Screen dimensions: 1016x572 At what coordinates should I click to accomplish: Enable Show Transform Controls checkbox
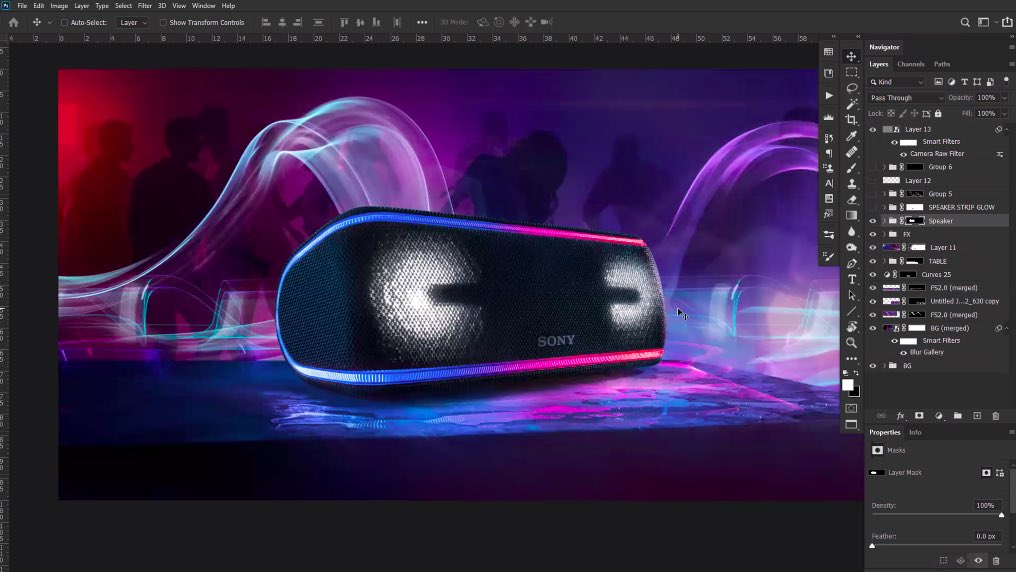point(163,22)
